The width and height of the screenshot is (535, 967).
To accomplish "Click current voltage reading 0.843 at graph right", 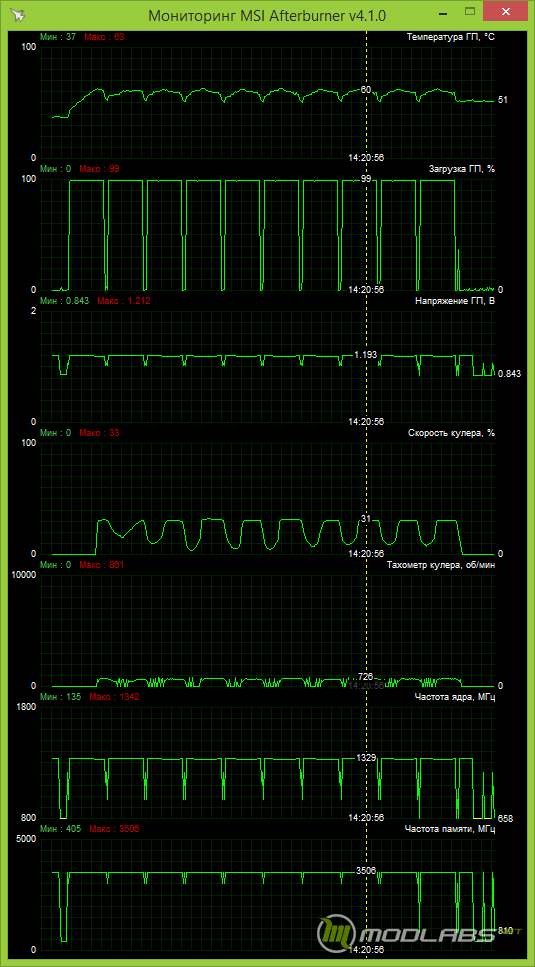I will coord(510,373).
